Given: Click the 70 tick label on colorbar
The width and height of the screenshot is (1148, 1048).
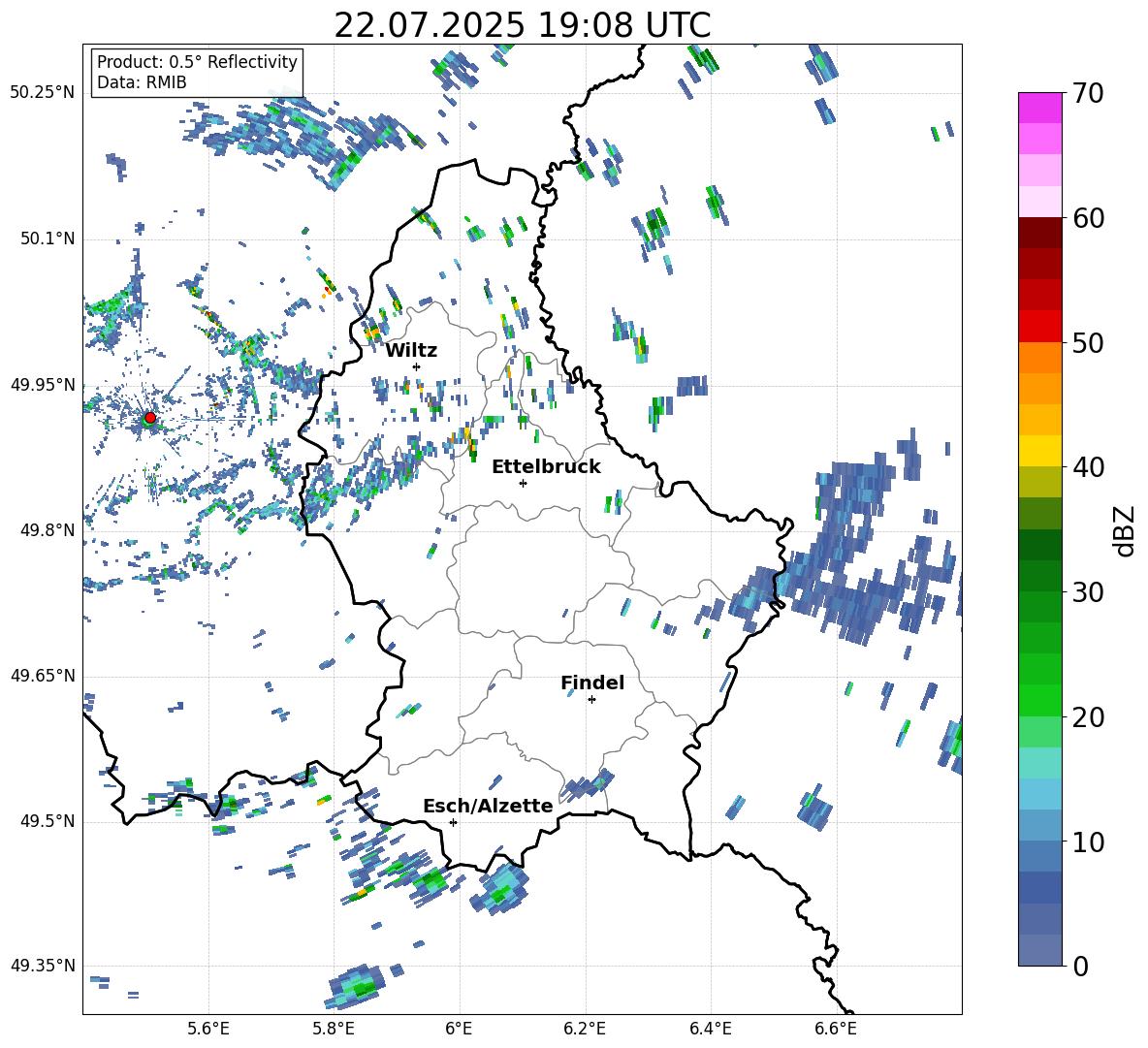Looking at the screenshot, I should pyautogui.click(x=1087, y=94).
